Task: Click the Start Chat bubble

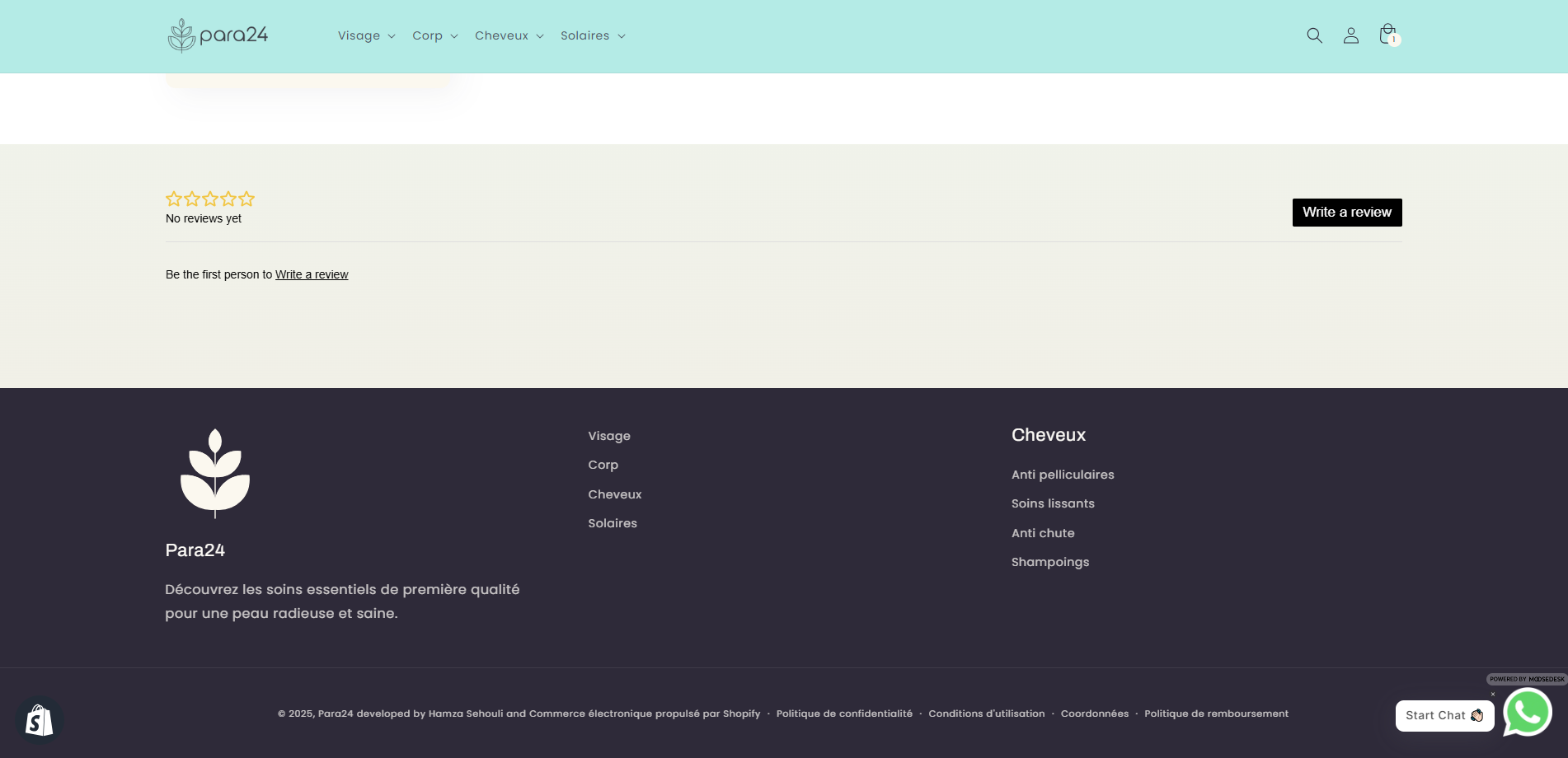Action: tap(1444, 715)
